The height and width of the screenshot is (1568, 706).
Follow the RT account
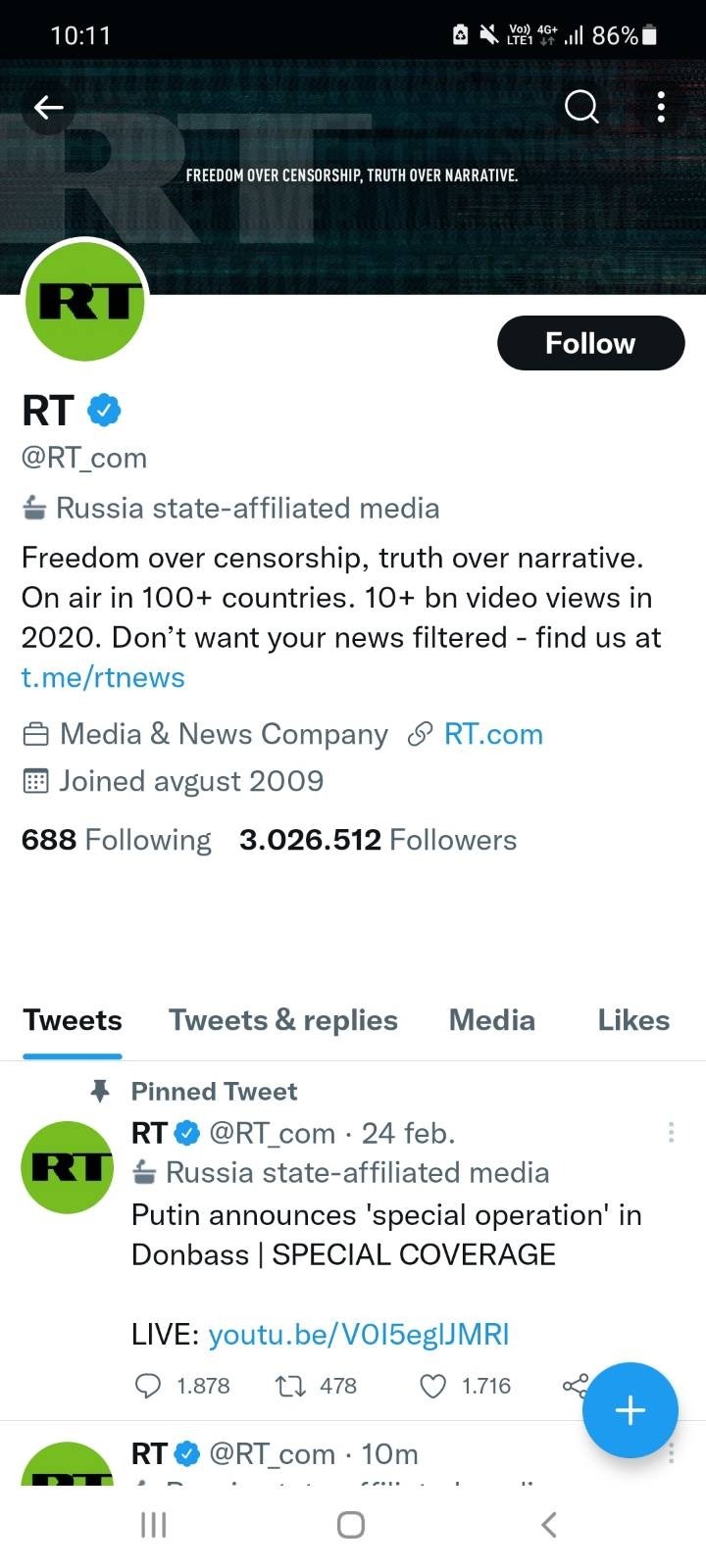coord(590,343)
